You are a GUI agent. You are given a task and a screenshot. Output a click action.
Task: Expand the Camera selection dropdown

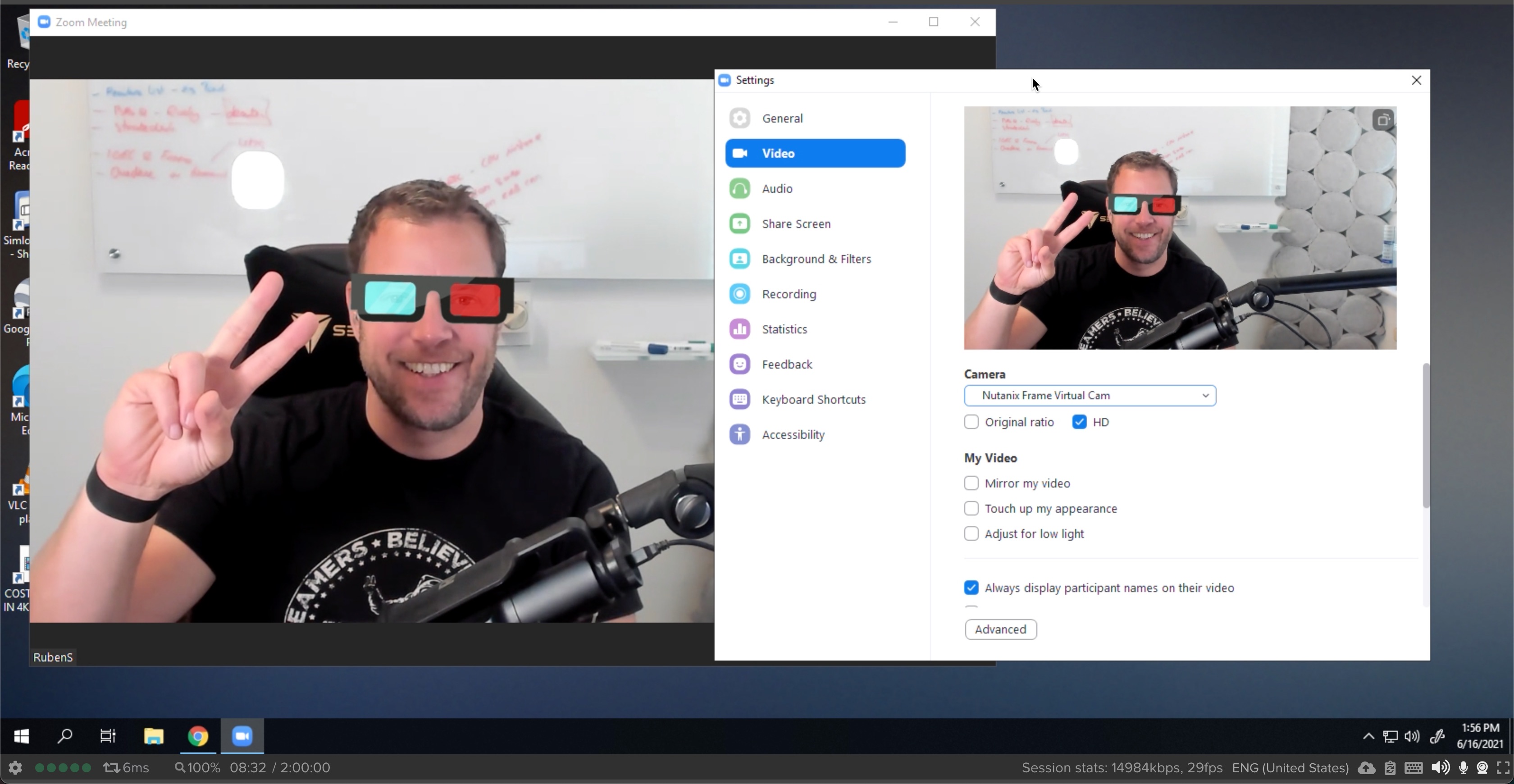(x=1090, y=396)
